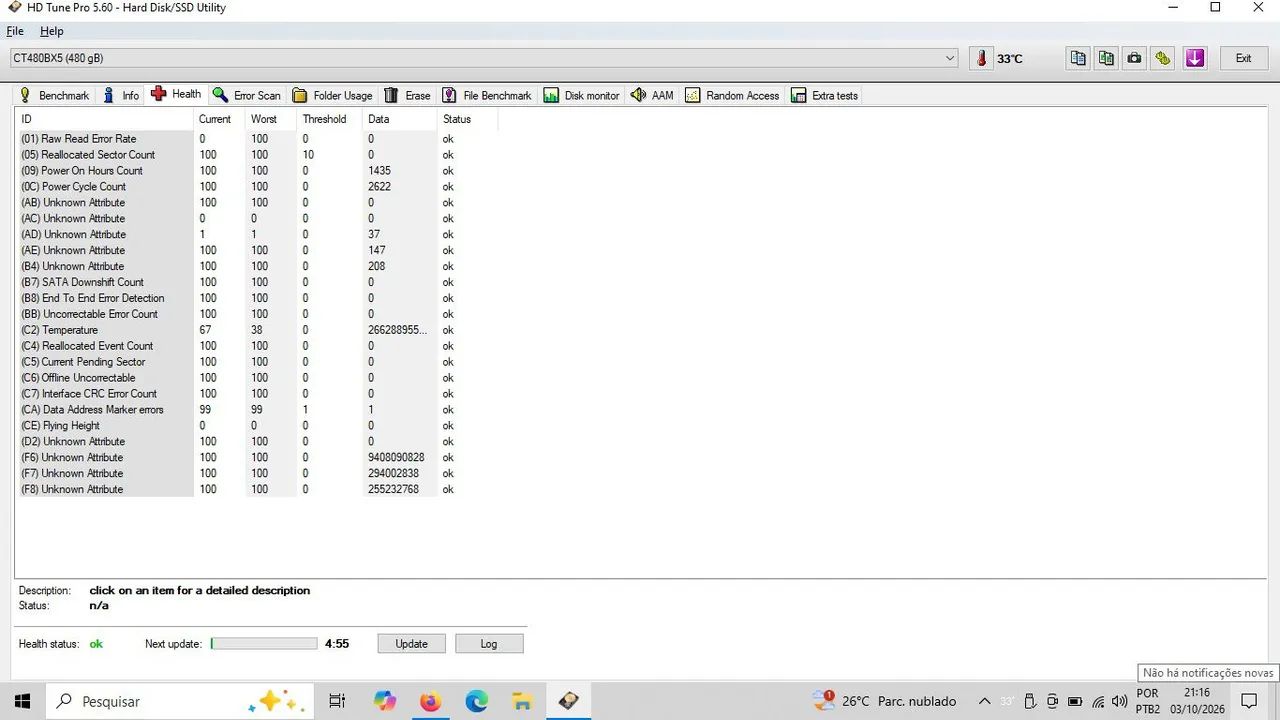Select the (F6) Unknown Attribute row
The height and width of the screenshot is (720, 1280).
click(x=257, y=458)
